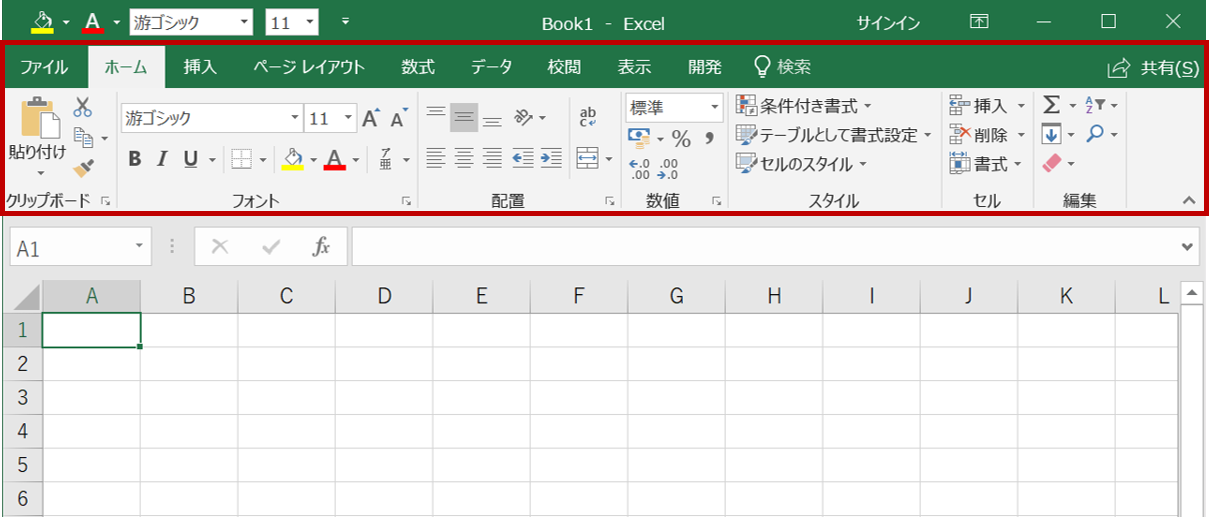Open the 条件付き書式 dropdown
The height and width of the screenshot is (517, 1209).
coord(804,105)
